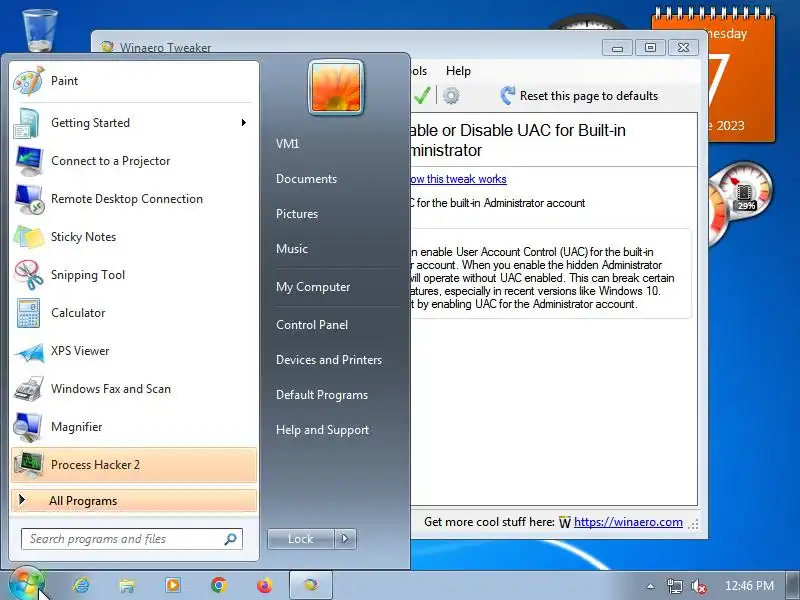Click the search magnifier icon
Image resolution: width=800 pixels, height=600 pixels.
[231, 539]
